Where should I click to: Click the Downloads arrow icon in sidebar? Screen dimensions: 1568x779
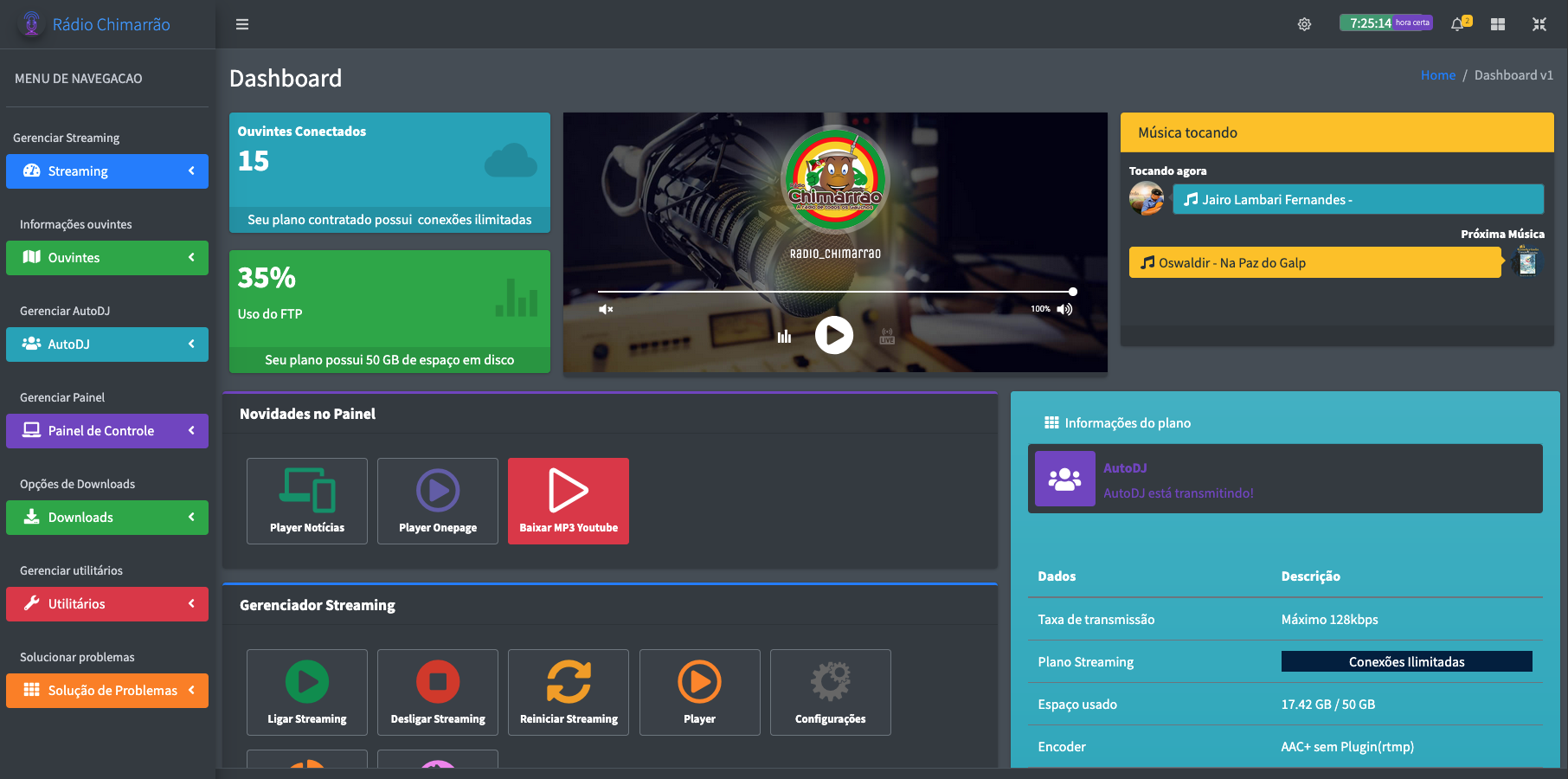click(32, 517)
